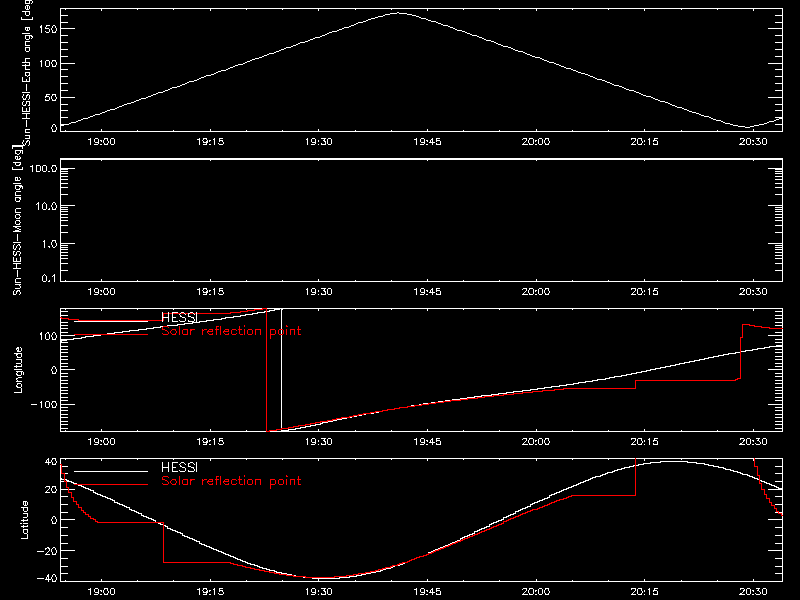
Task: Click the 100 tick on Longitude axis
Action: tap(49, 336)
